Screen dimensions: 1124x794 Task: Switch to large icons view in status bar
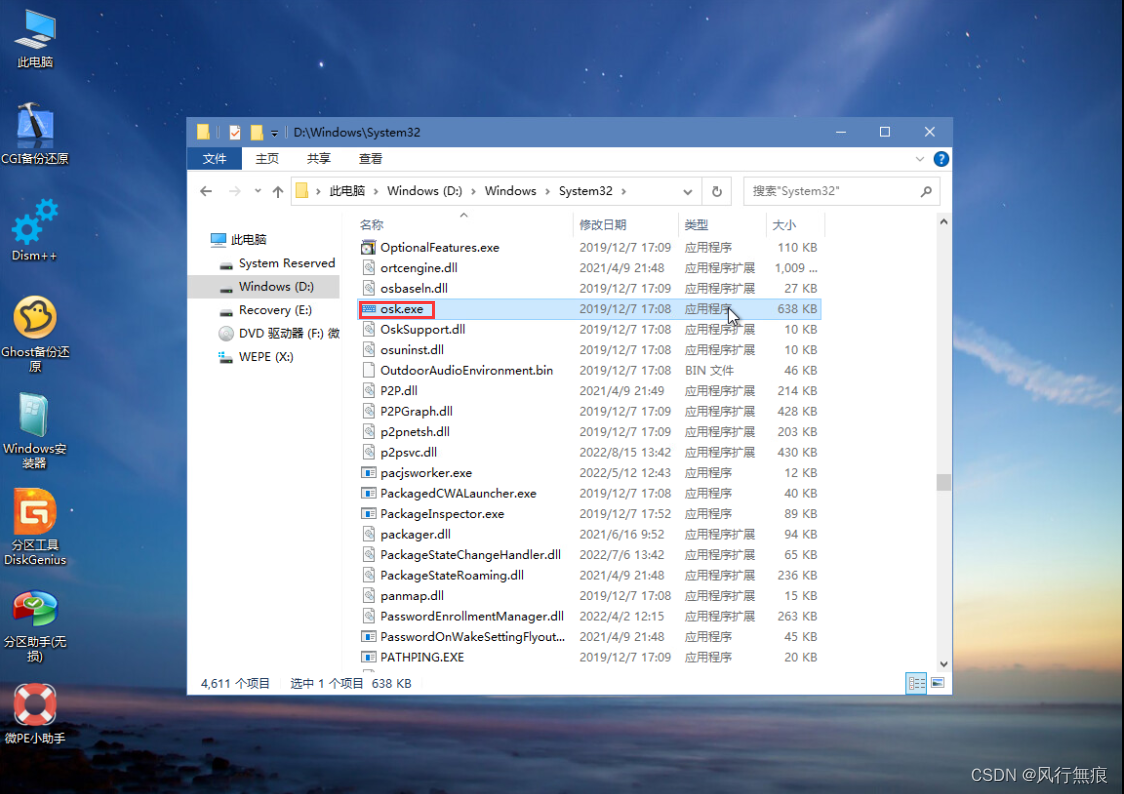coord(938,683)
